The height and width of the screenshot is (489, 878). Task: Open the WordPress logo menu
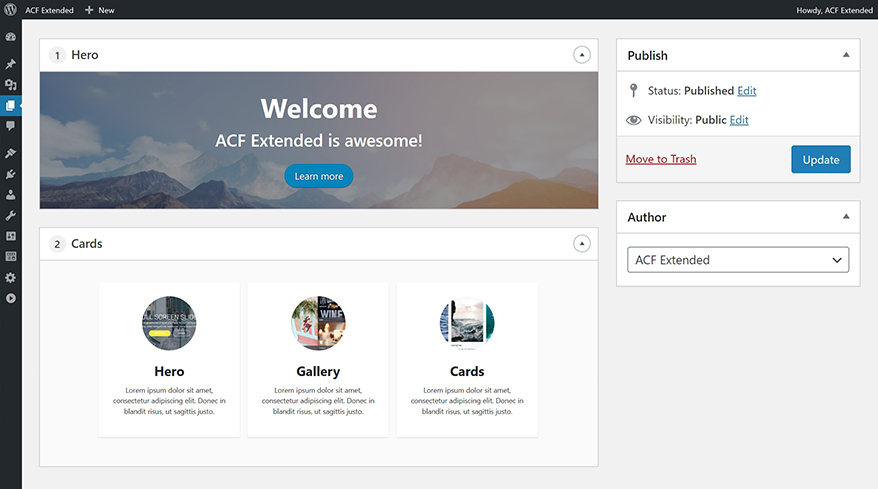coord(10,10)
